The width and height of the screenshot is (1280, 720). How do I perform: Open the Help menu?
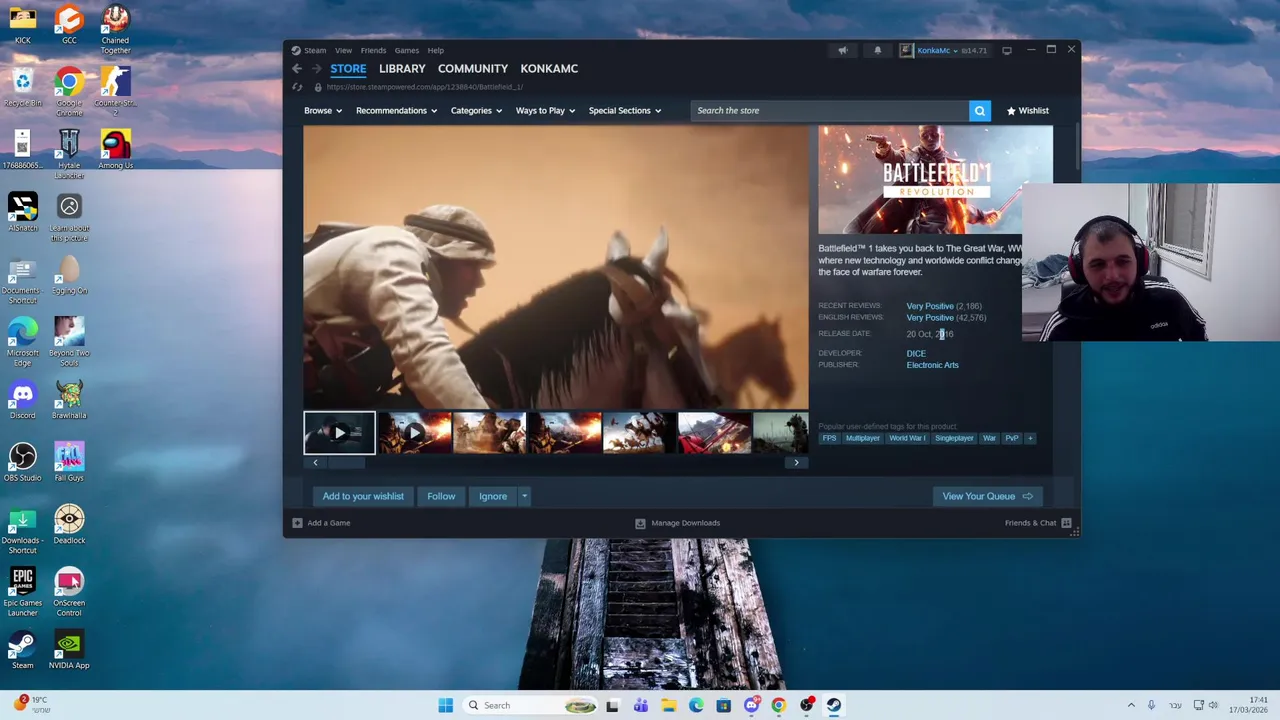(436, 50)
